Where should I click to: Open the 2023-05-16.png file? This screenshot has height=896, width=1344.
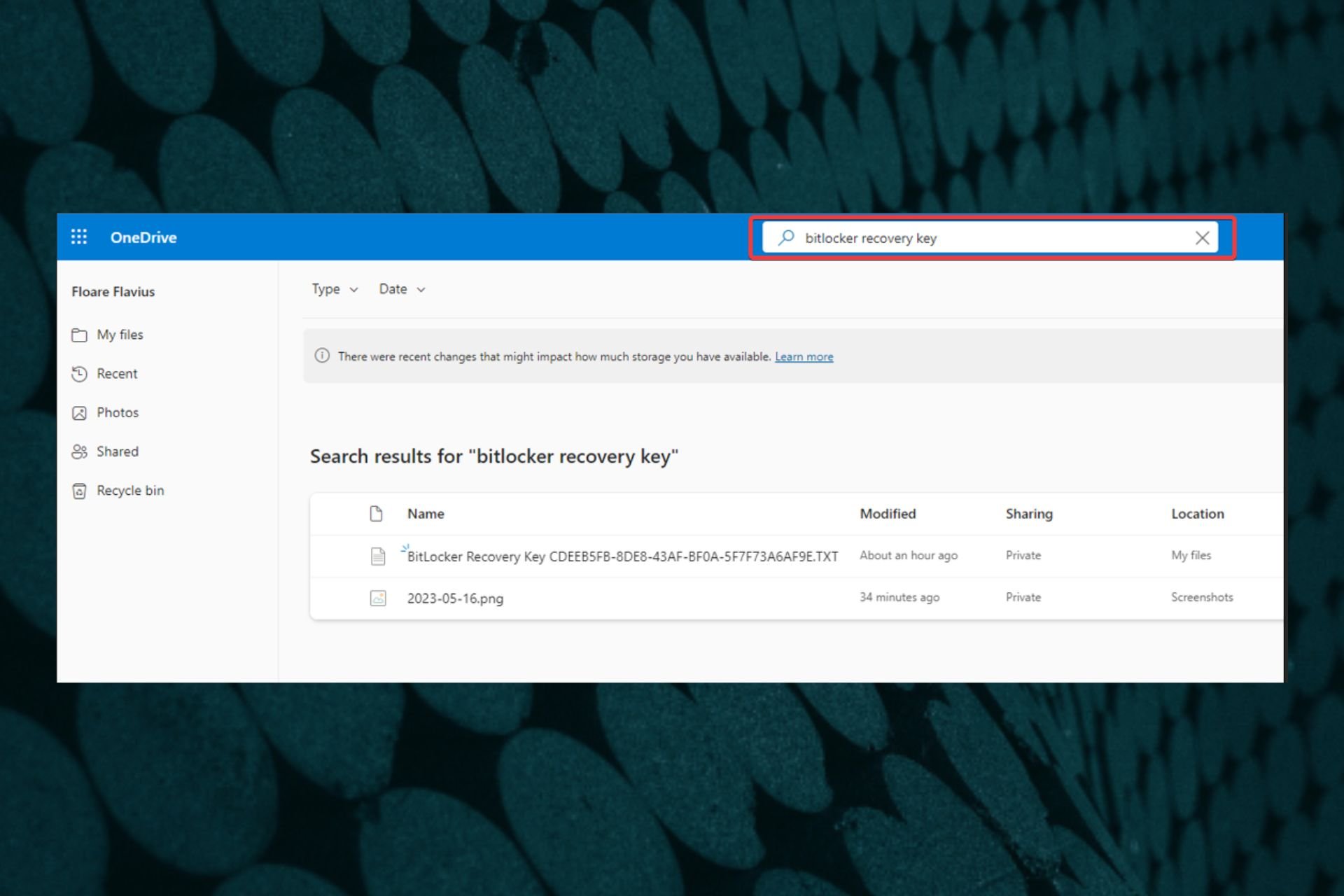click(455, 598)
